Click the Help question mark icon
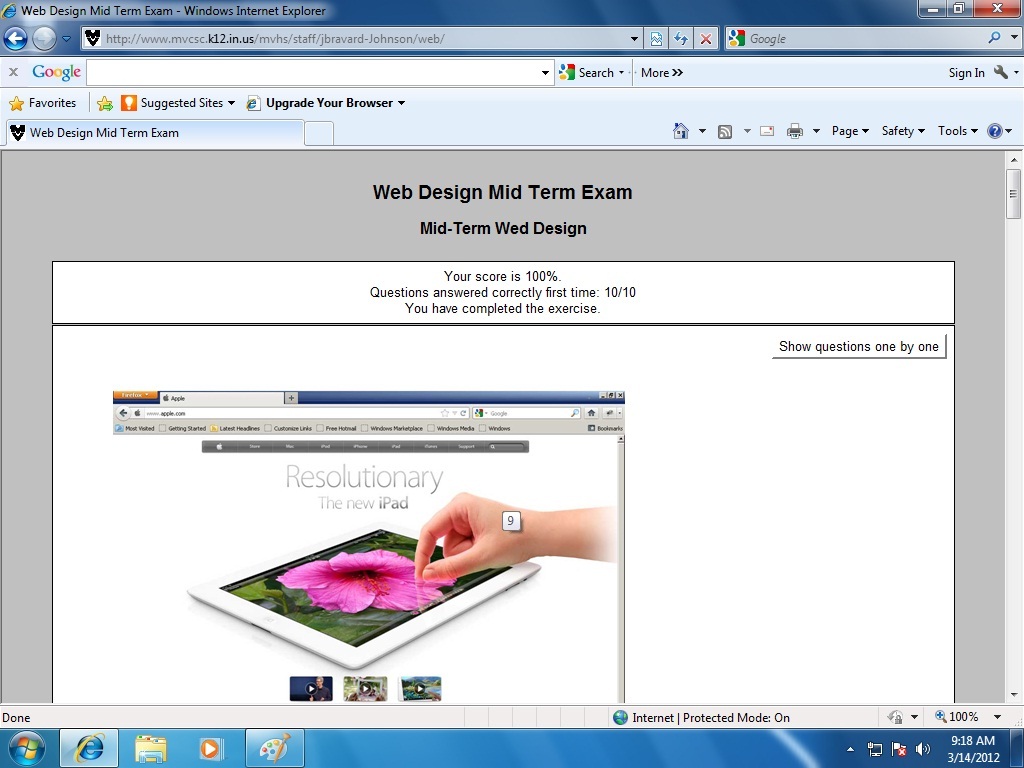This screenshot has width=1024, height=768. click(994, 131)
